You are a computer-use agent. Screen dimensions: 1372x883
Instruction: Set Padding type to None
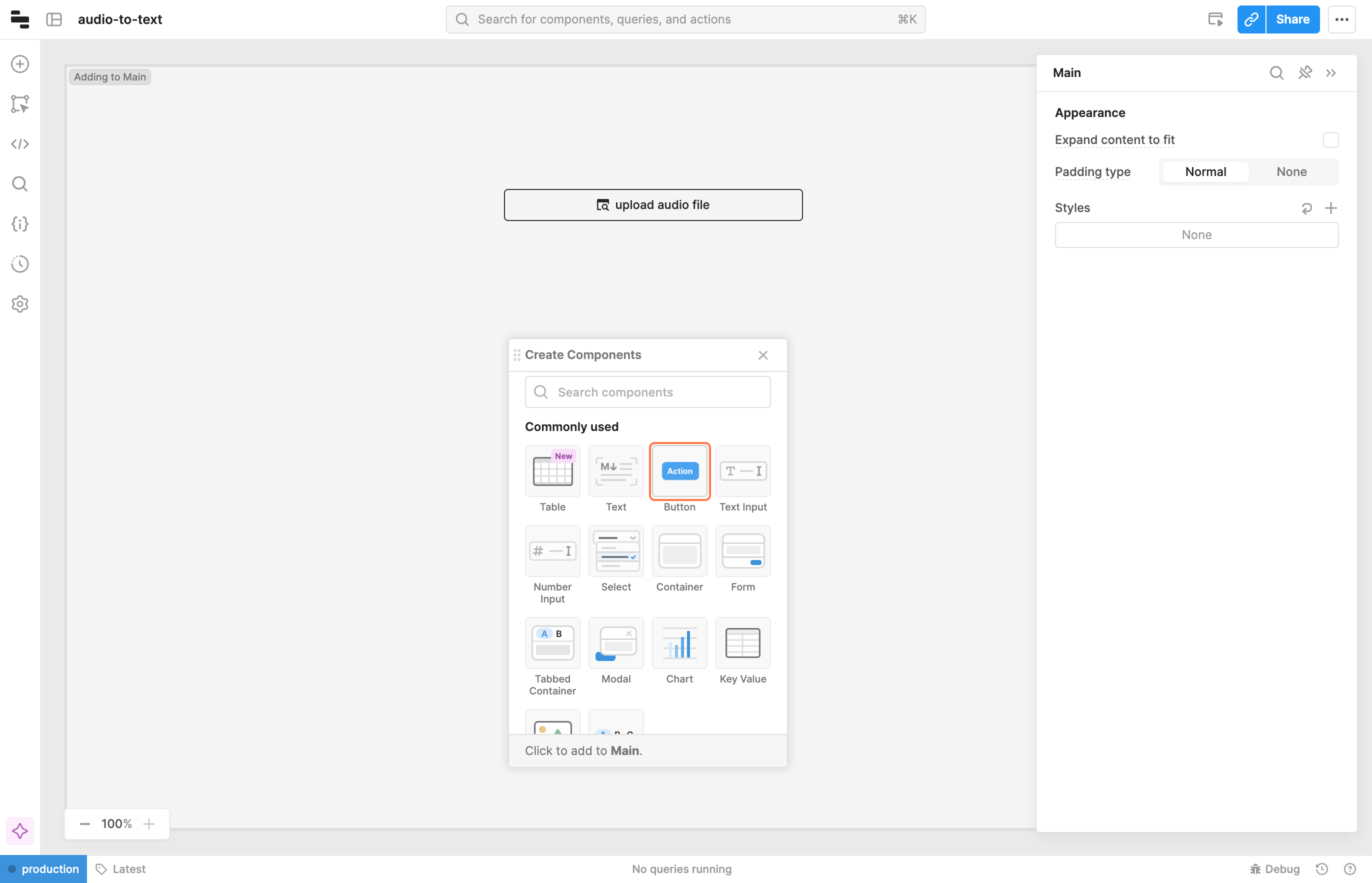(1291, 172)
